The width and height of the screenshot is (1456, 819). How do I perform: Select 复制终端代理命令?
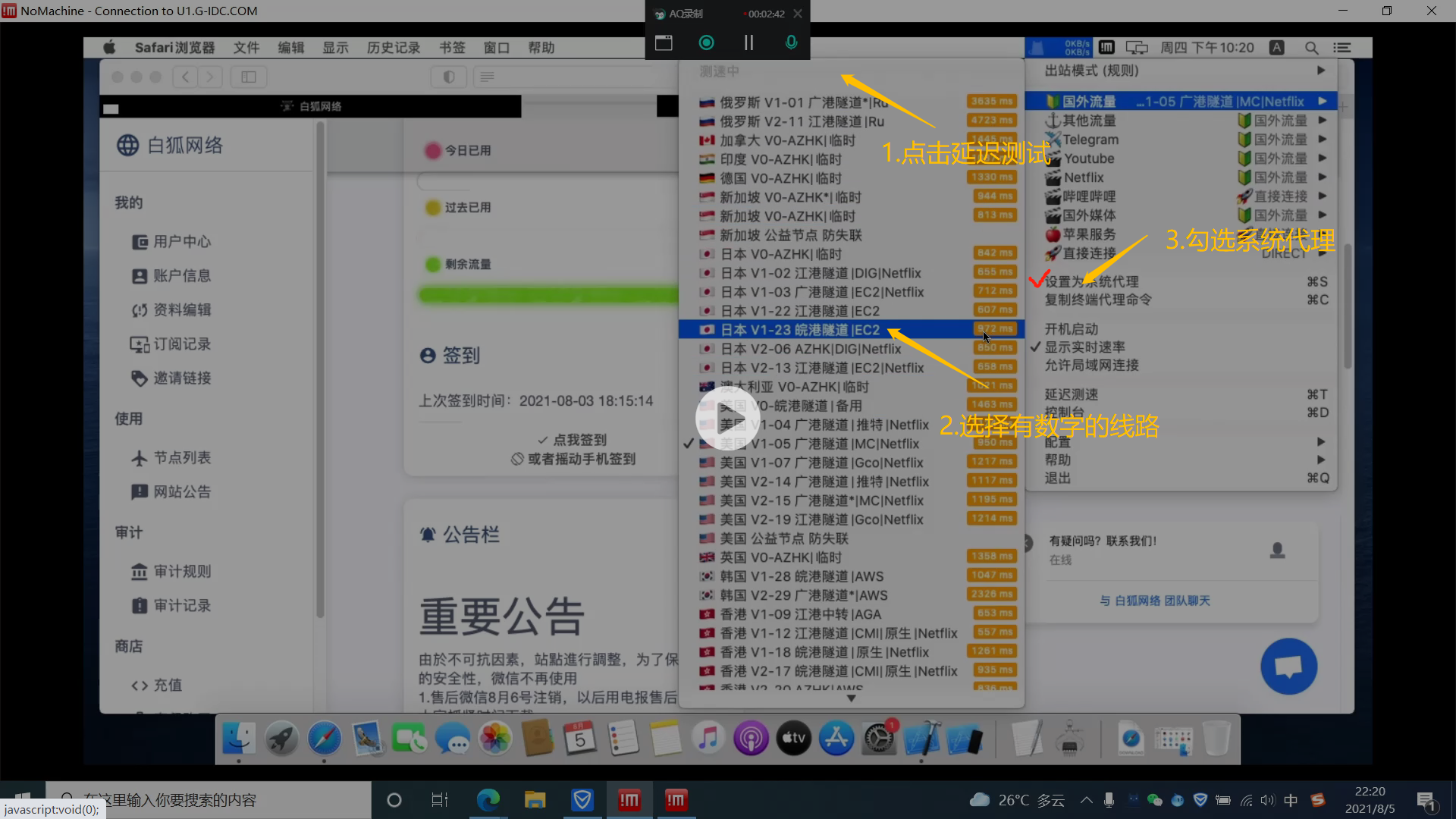[x=1181, y=300]
